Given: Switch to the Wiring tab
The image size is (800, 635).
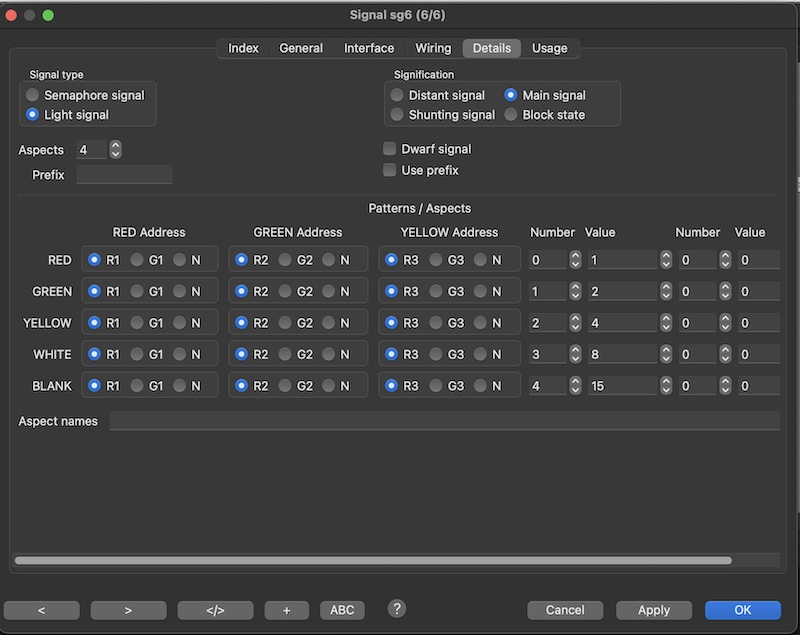Looking at the screenshot, I should (433, 48).
